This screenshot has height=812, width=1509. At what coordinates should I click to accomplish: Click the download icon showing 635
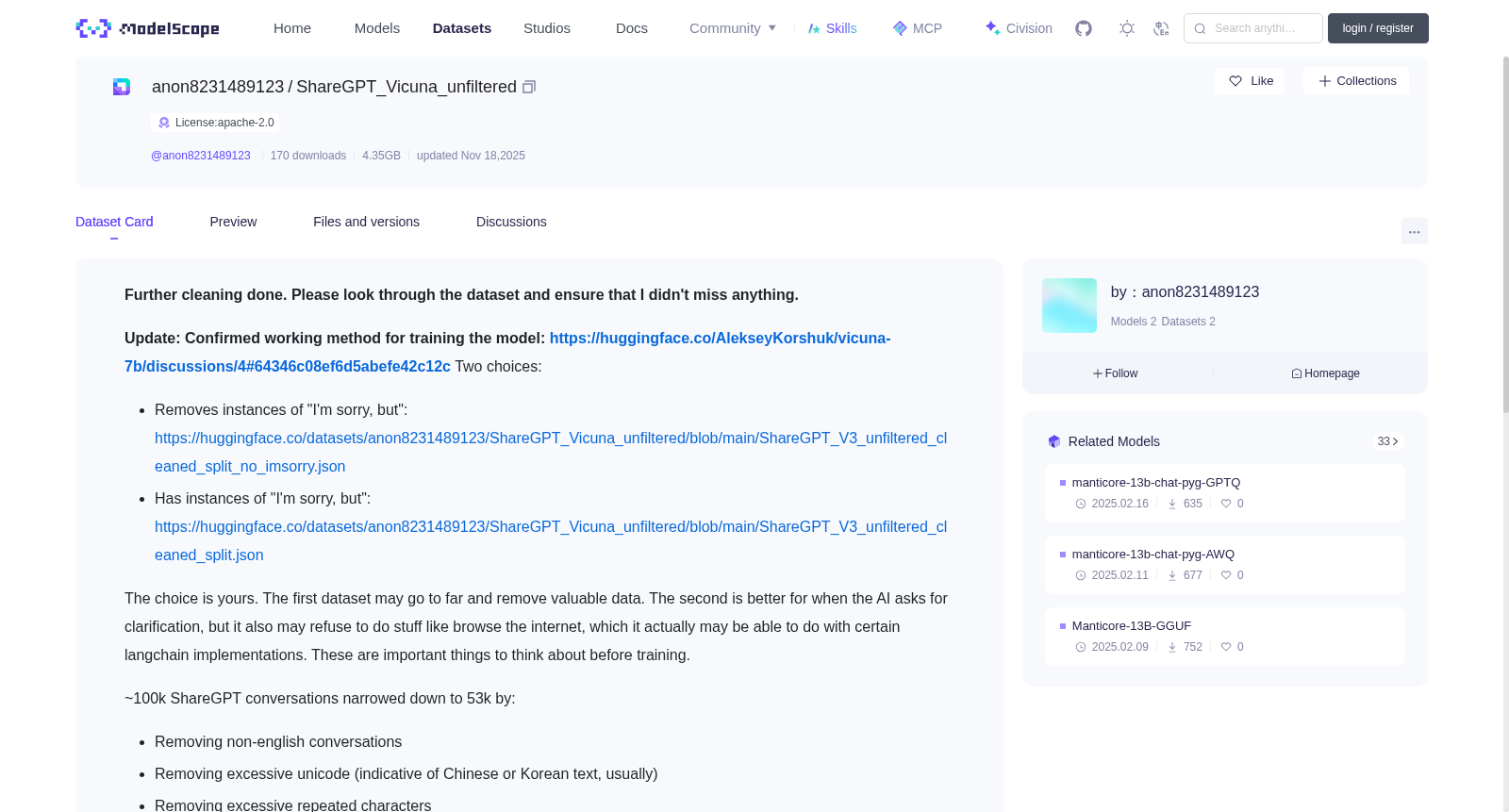pyautogui.click(x=1172, y=504)
